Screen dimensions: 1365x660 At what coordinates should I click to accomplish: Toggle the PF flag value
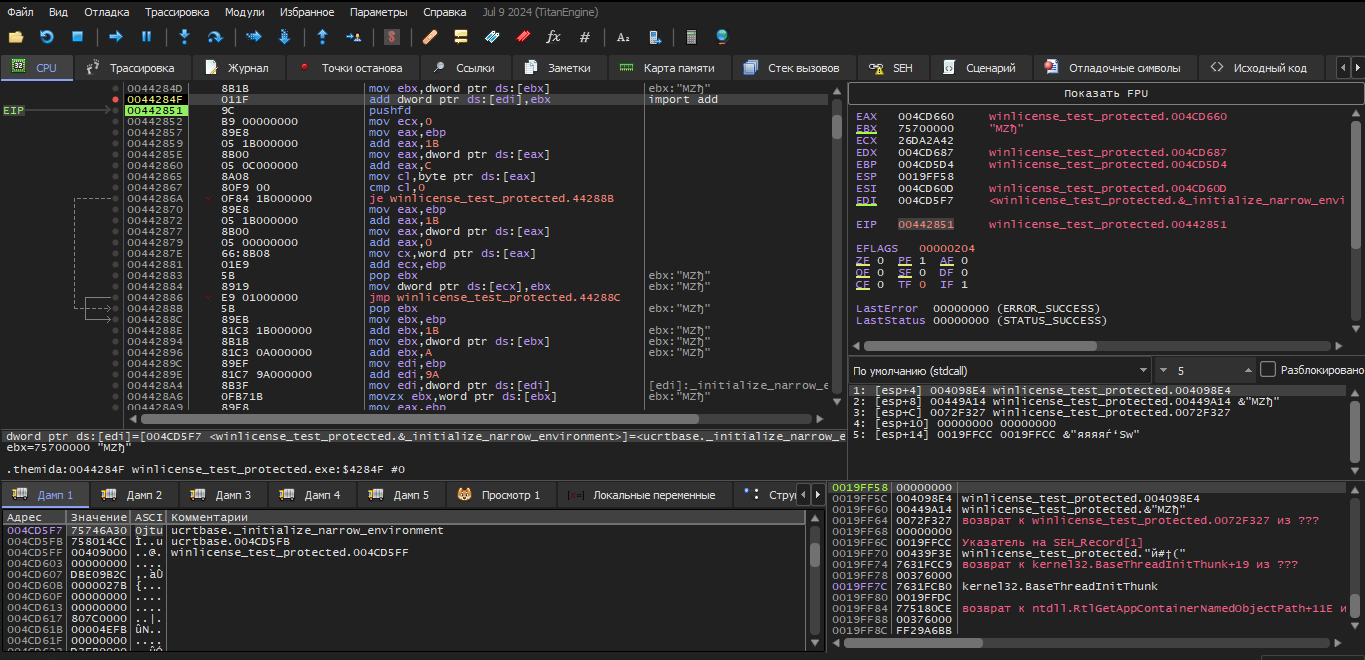pyautogui.click(x=921, y=260)
